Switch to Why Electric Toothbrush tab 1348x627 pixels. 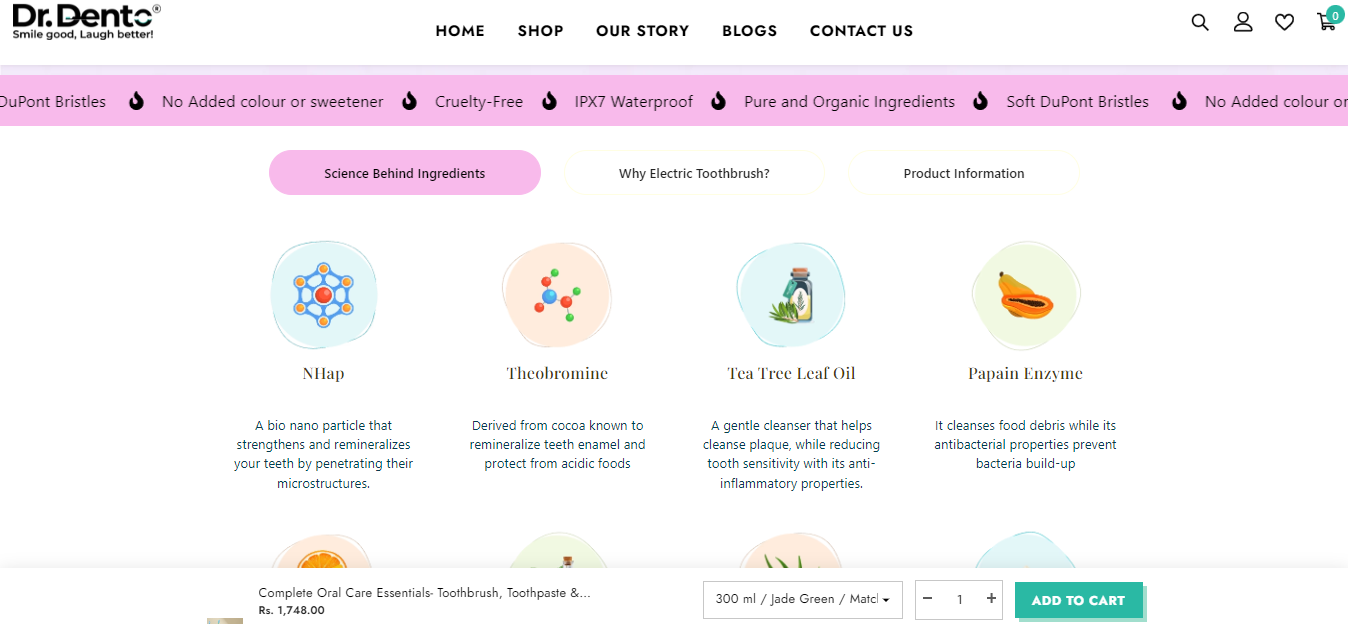694,173
